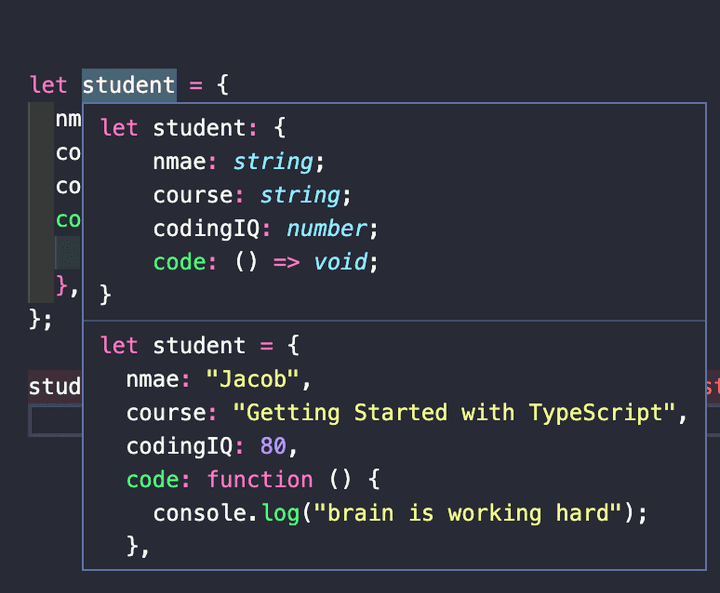This screenshot has height=593, width=720.
Task: Click the closing }; line in editor
Action: point(40,318)
